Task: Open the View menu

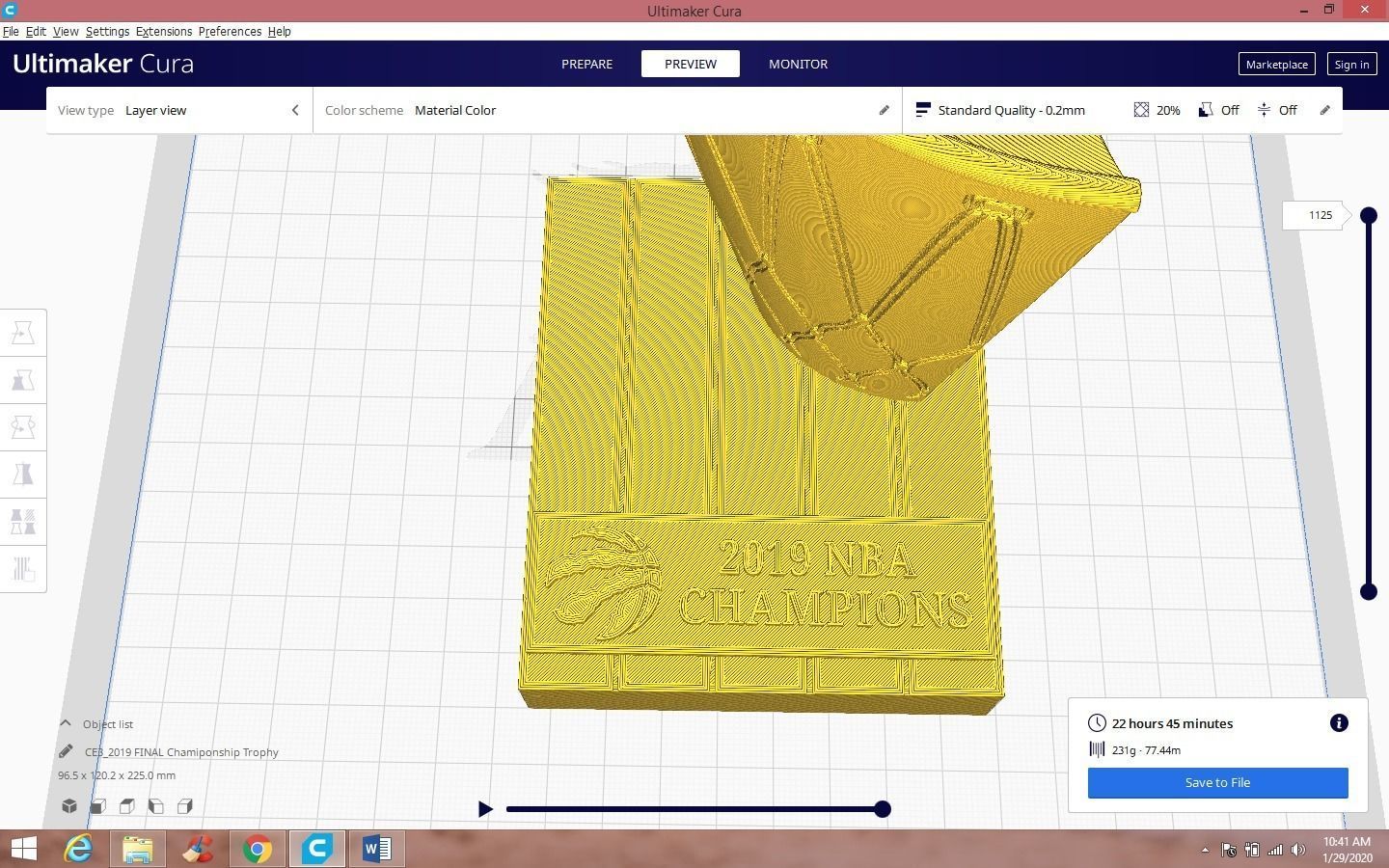Action: click(x=66, y=31)
